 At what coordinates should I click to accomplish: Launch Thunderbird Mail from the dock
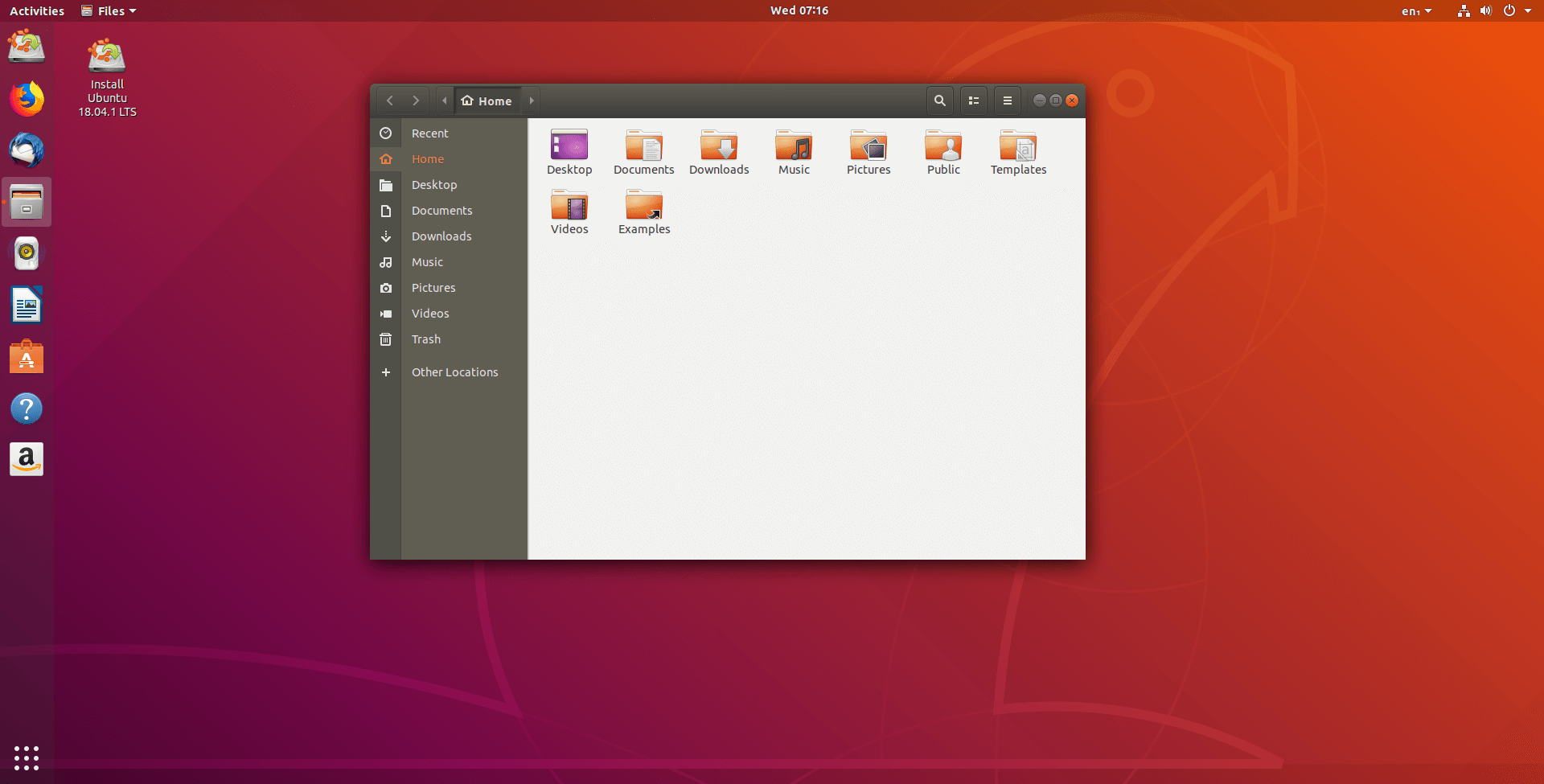(x=27, y=150)
